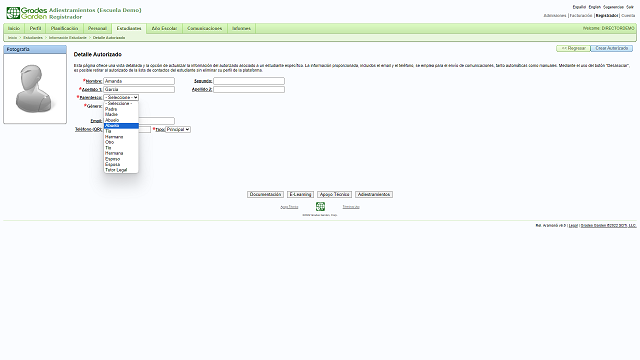
Task: Select Otro from the Parentesco list
Action: (121, 142)
